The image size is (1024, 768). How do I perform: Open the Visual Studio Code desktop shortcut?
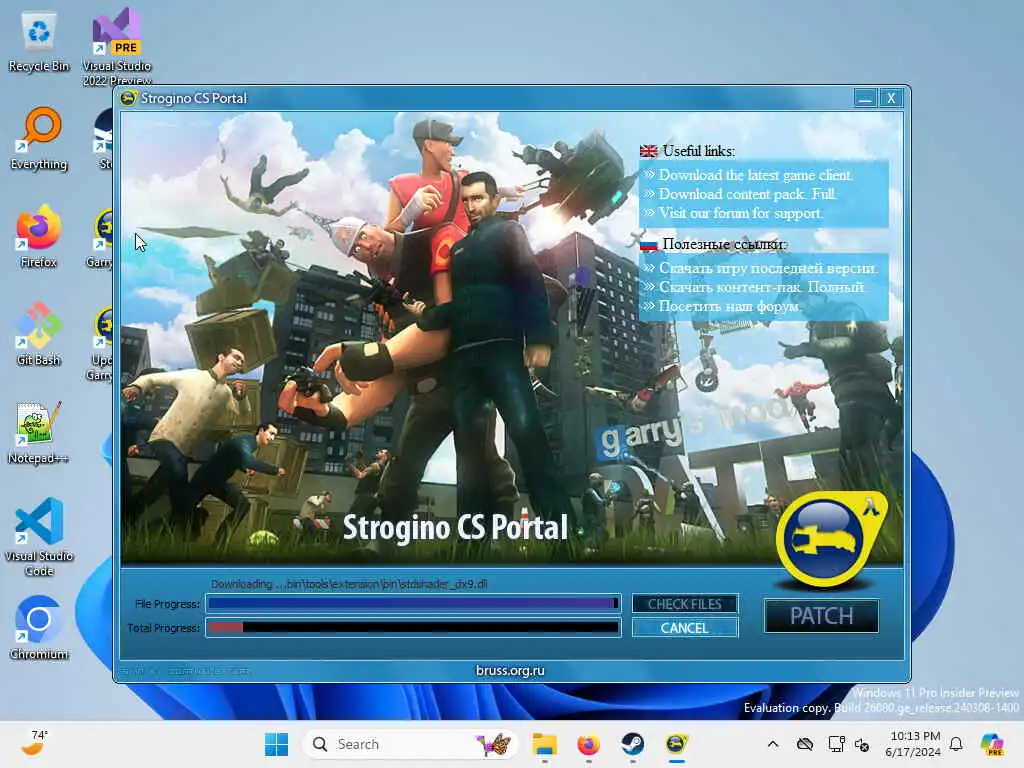tap(39, 537)
